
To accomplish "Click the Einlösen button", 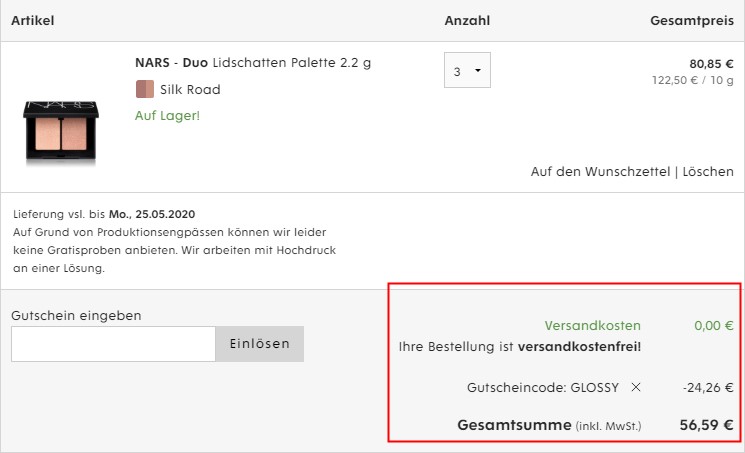I will click(x=259, y=344).
